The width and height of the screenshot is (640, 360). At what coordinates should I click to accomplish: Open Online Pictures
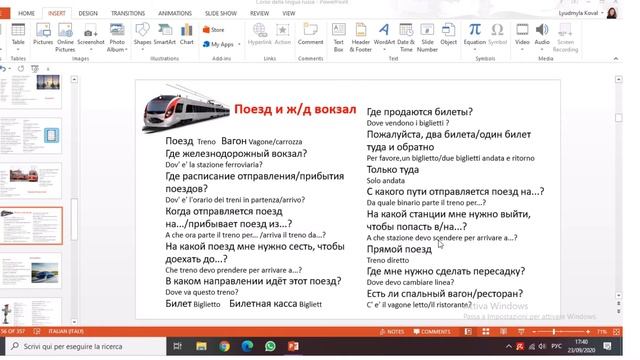[x=65, y=38]
